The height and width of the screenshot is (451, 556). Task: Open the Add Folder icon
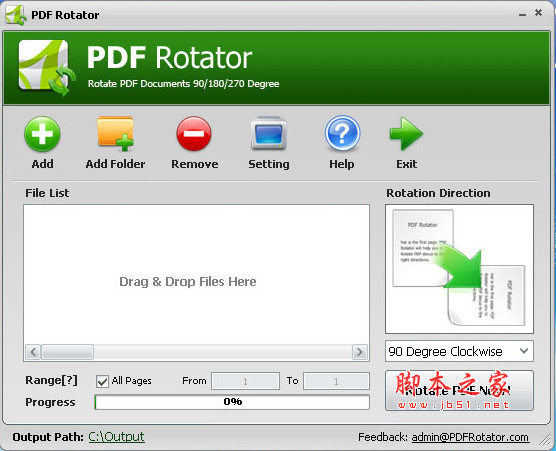click(116, 134)
